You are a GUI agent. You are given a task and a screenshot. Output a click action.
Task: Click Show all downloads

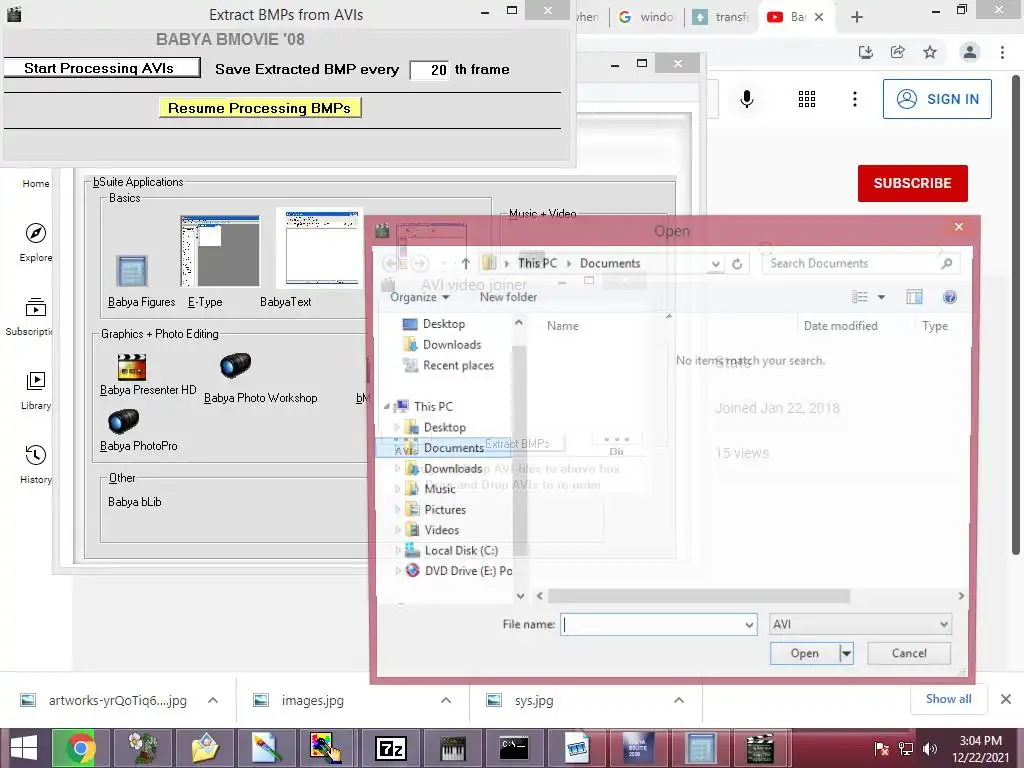(x=948, y=699)
